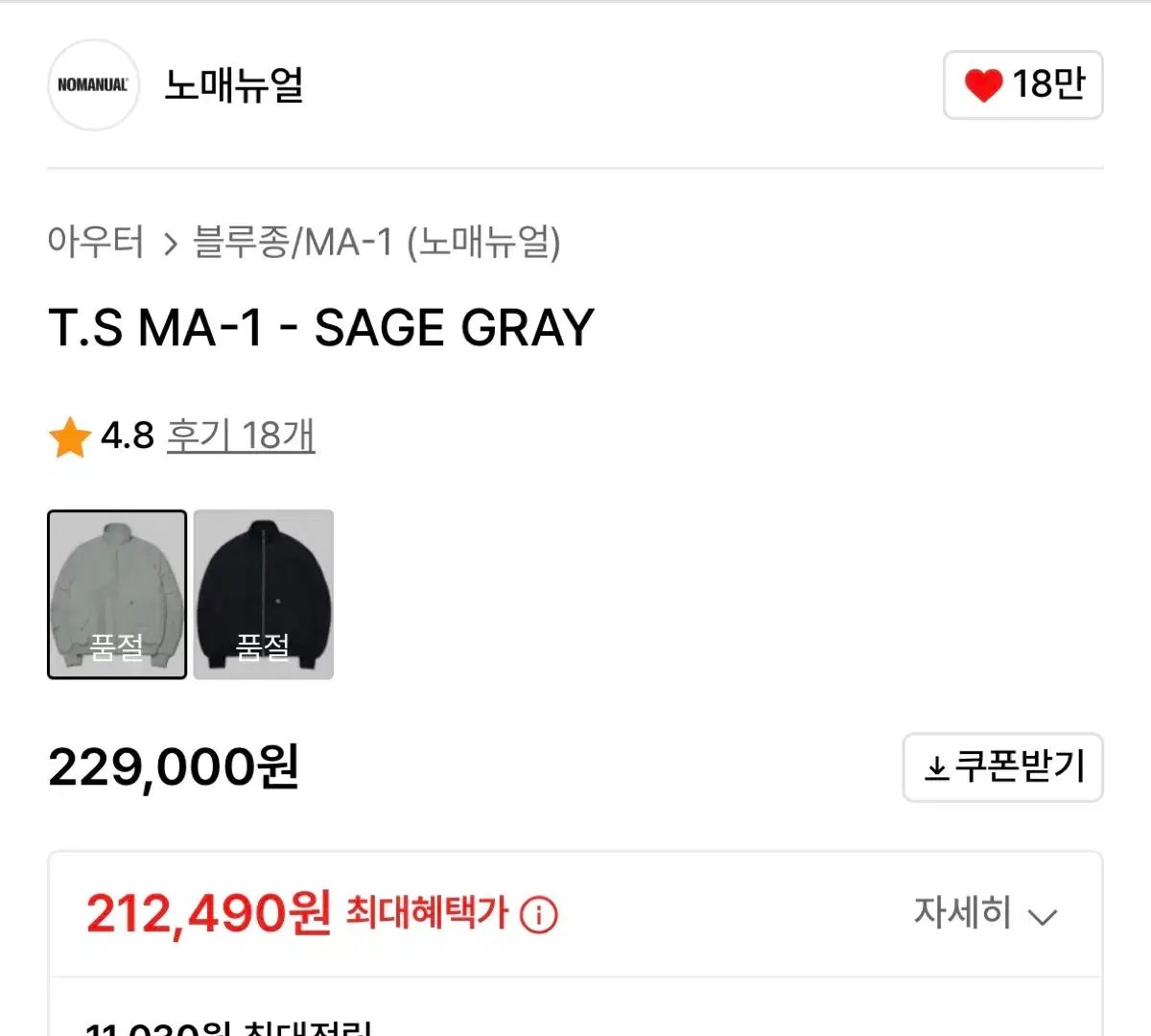Open the 블루종/MA-1 (노매뉴얼) category
This screenshot has height=1036, width=1151.
click(376, 242)
